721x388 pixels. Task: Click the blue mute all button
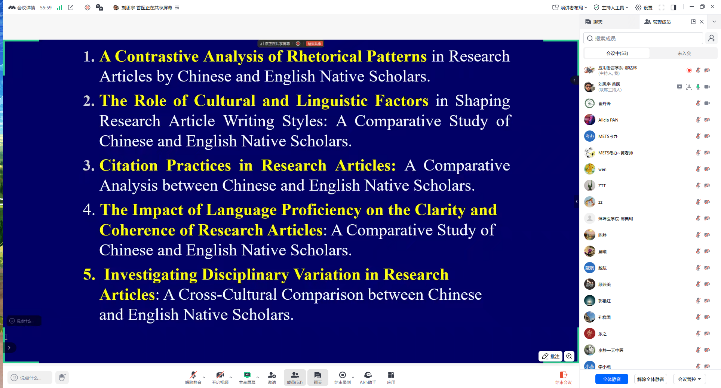coord(611,379)
